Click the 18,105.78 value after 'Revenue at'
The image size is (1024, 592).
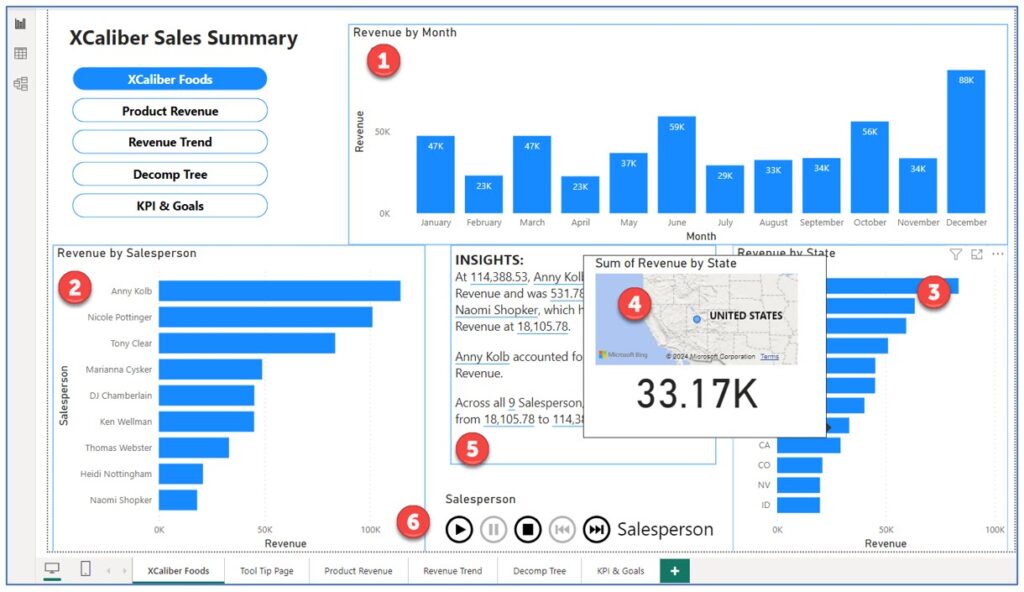[543, 326]
